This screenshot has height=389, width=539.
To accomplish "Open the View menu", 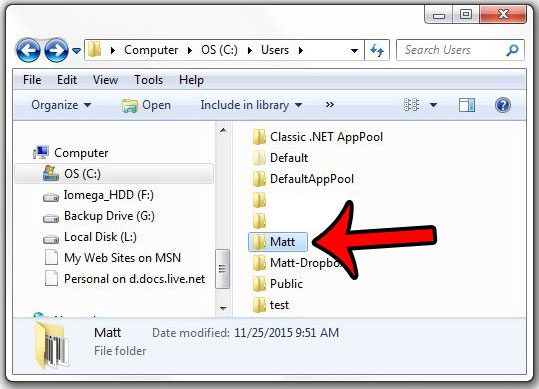I will point(105,80).
